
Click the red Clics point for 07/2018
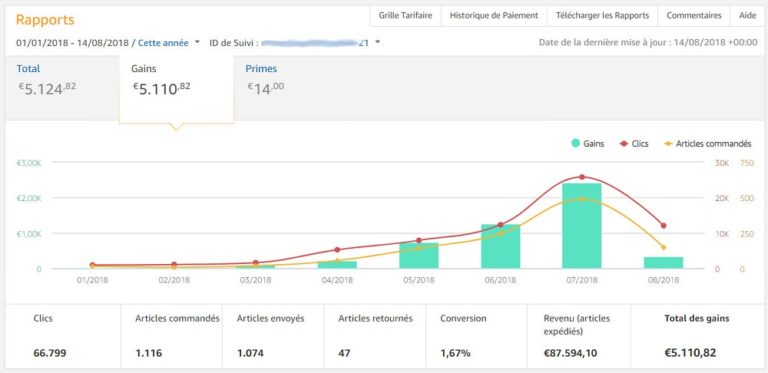pyautogui.click(x=582, y=177)
